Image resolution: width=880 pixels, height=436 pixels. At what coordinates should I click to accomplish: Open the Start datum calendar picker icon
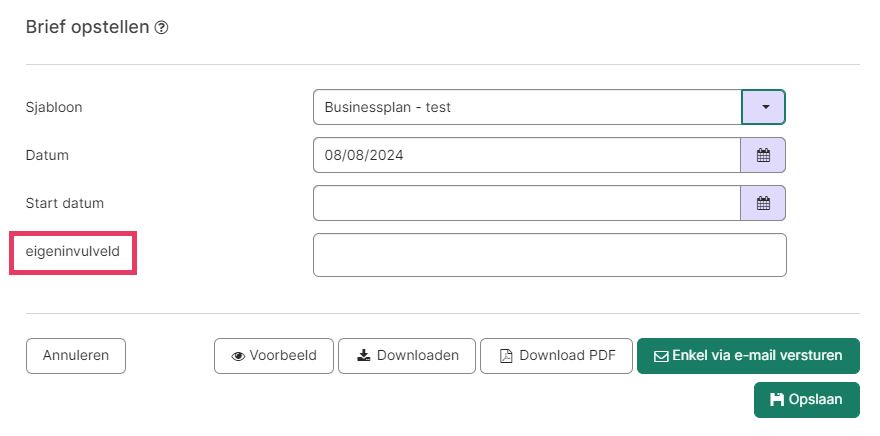[763, 203]
